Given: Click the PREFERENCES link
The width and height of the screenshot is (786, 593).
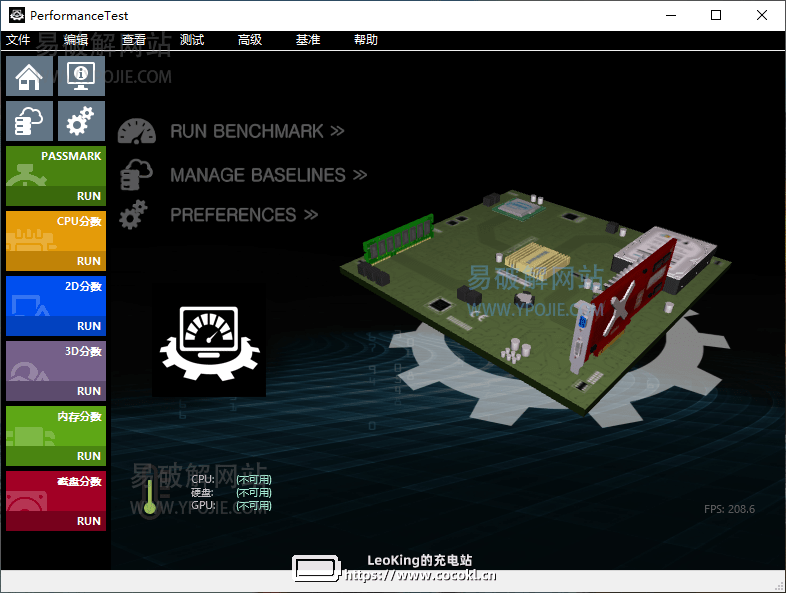Looking at the screenshot, I should (244, 215).
